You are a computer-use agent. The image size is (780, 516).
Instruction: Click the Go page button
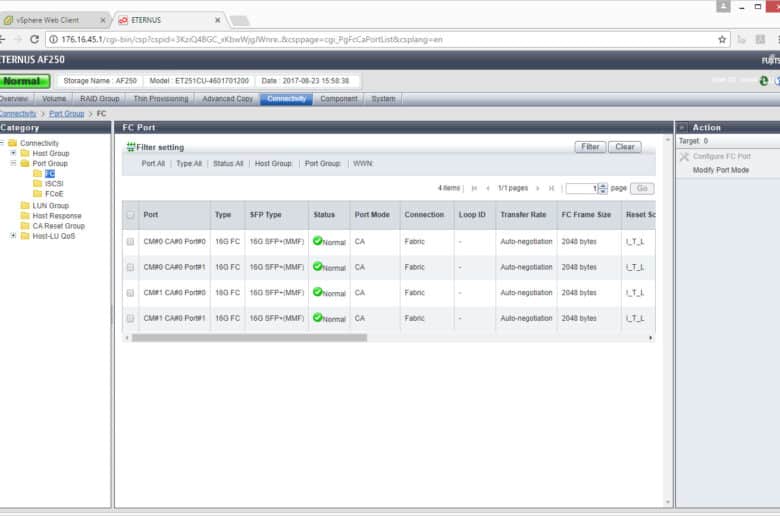click(642, 189)
